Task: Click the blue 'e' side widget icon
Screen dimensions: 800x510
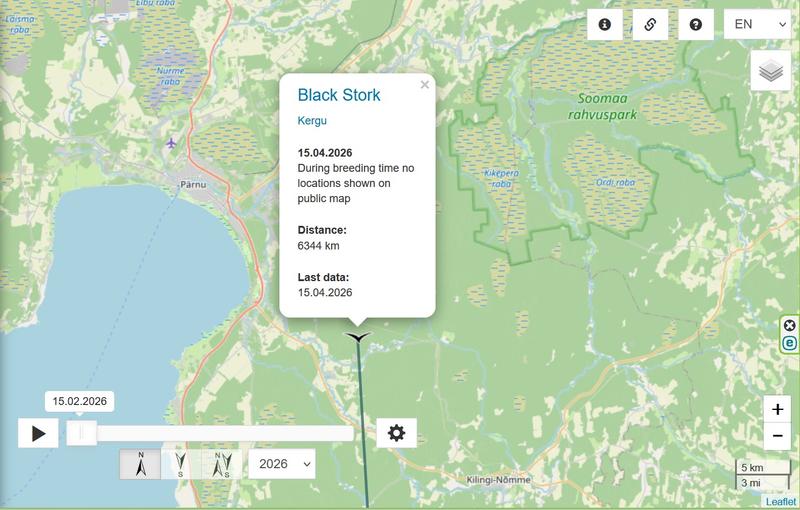Action: point(789,343)
